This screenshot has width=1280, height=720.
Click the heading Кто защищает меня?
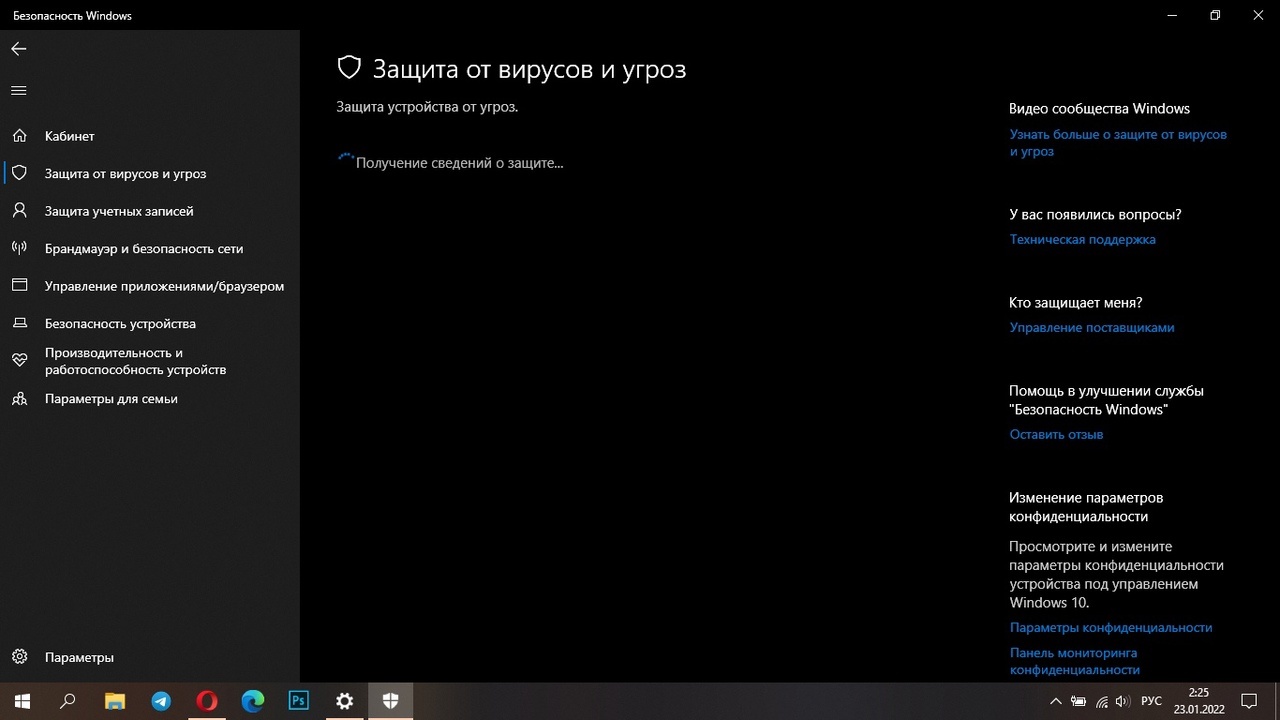pyautogui.click(x=1075, y=302)
